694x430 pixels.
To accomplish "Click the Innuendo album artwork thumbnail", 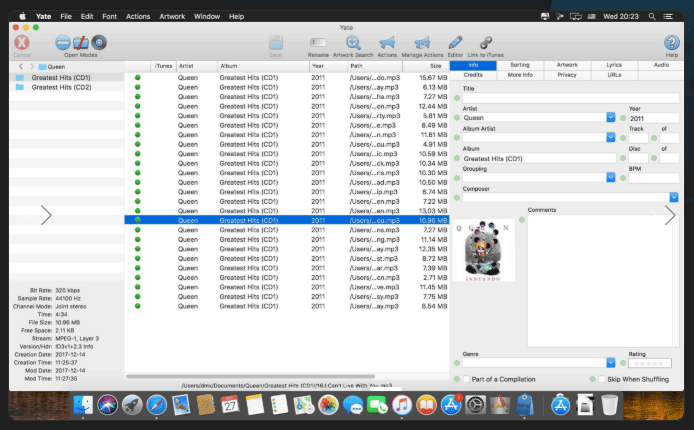I will tap(483, 250).
